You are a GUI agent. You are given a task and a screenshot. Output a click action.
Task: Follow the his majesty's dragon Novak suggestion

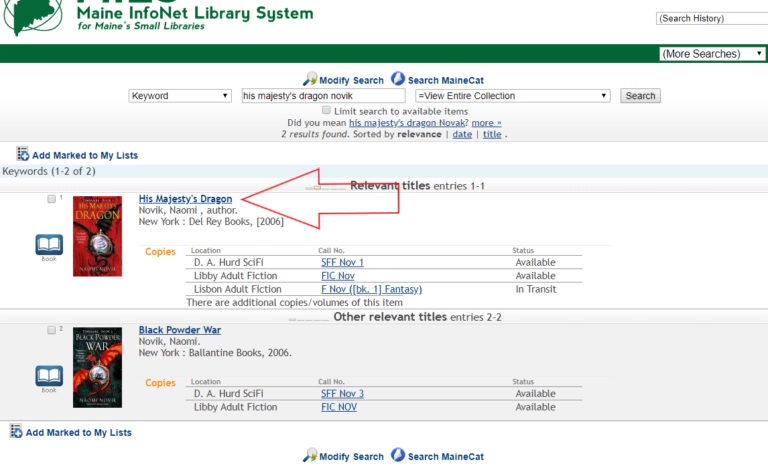(407, 123)
